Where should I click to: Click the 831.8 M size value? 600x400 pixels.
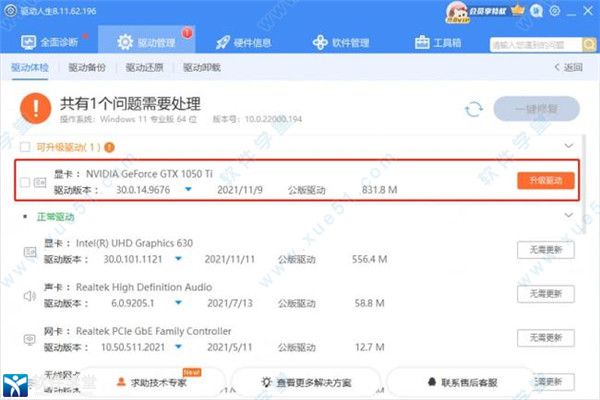(380, 189)
